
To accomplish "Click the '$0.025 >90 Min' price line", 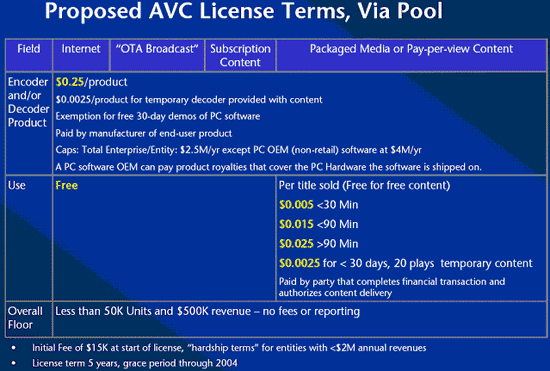I will pos(318,244).
